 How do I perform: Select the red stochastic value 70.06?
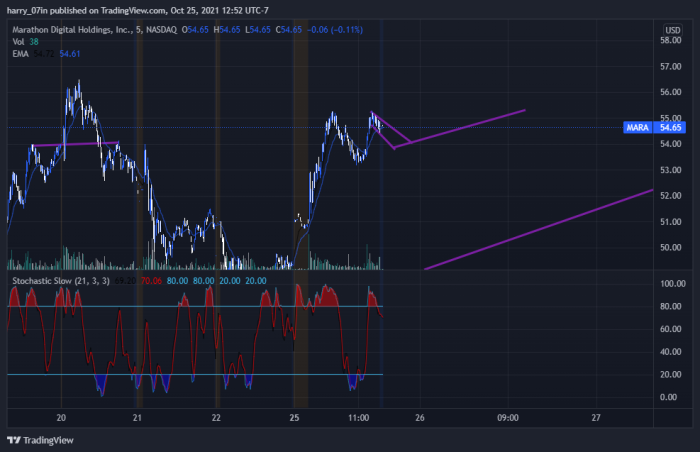tap(151, 281)
